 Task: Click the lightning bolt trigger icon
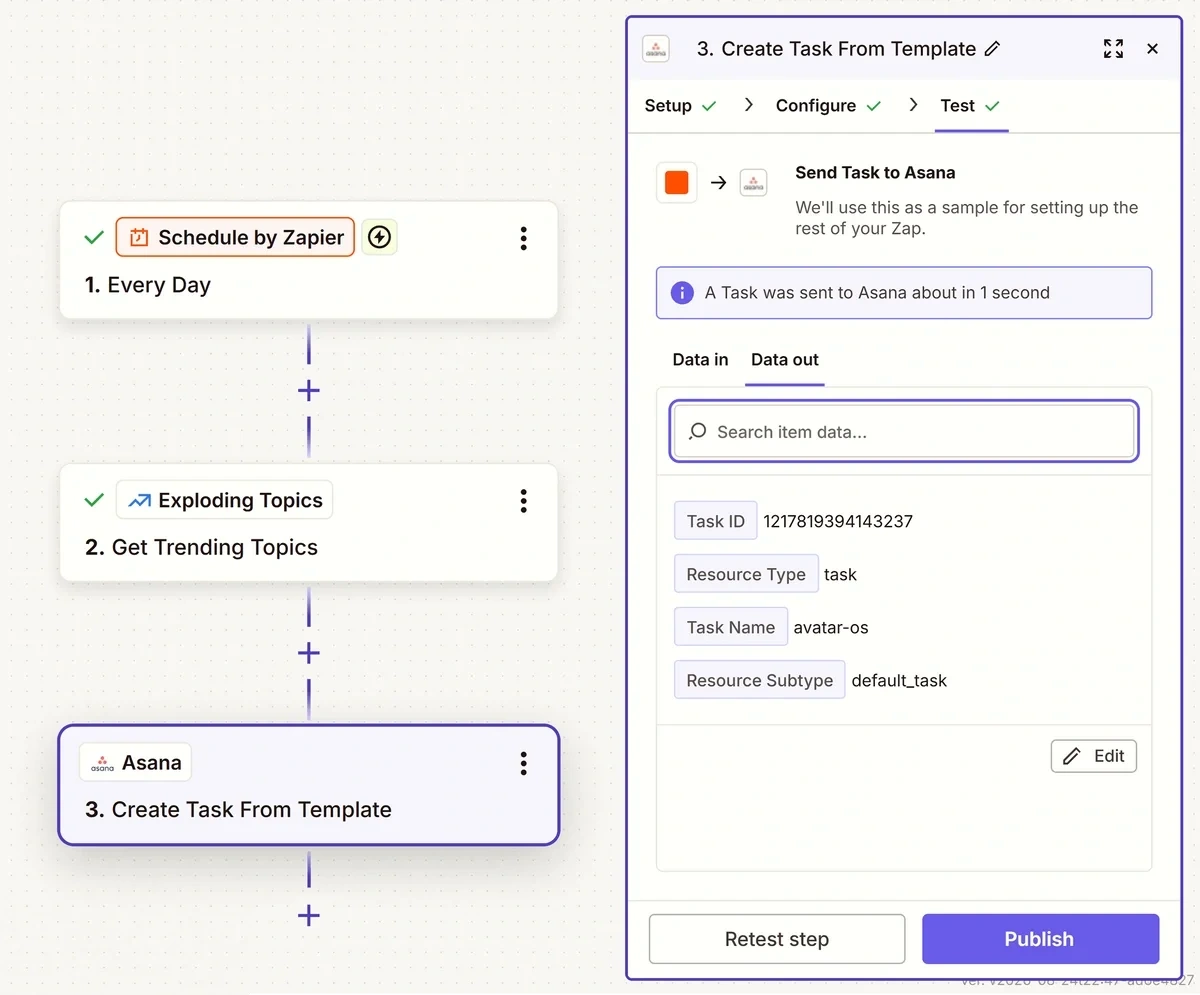click(379, 237)
